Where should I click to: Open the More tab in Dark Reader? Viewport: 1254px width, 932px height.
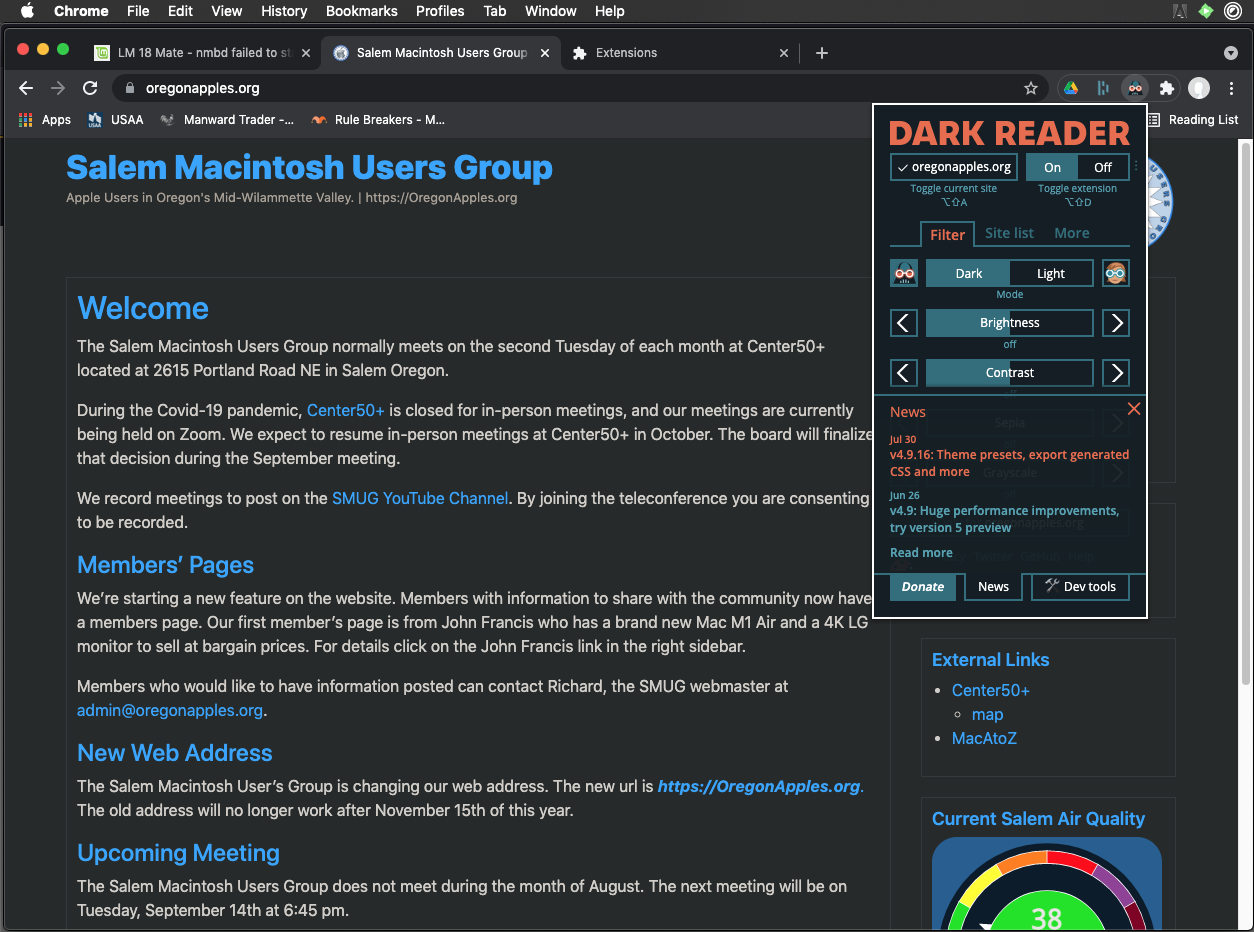tap(1072, 233)
